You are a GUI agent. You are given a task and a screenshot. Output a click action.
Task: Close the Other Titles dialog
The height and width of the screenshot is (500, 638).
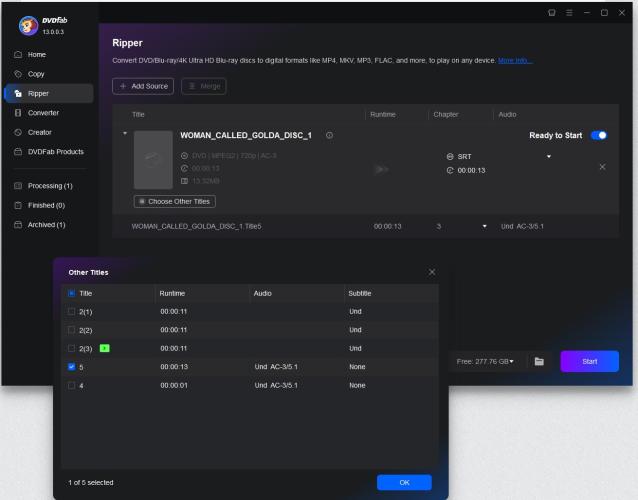pos(432,272)
